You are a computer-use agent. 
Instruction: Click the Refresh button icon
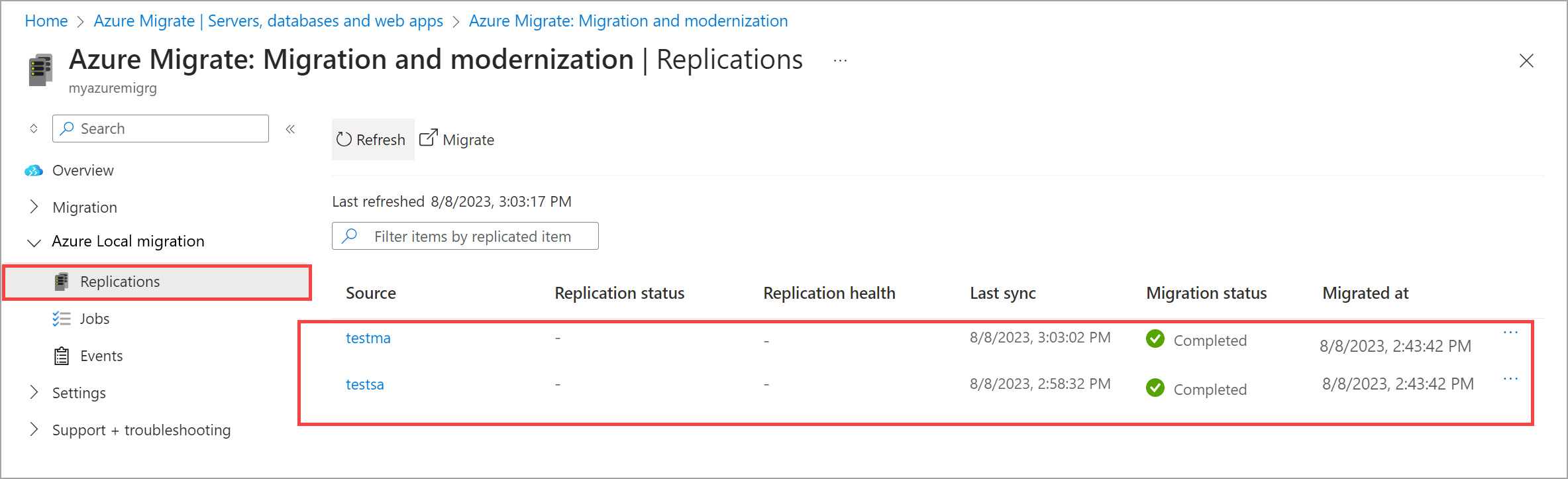point(344,139)
